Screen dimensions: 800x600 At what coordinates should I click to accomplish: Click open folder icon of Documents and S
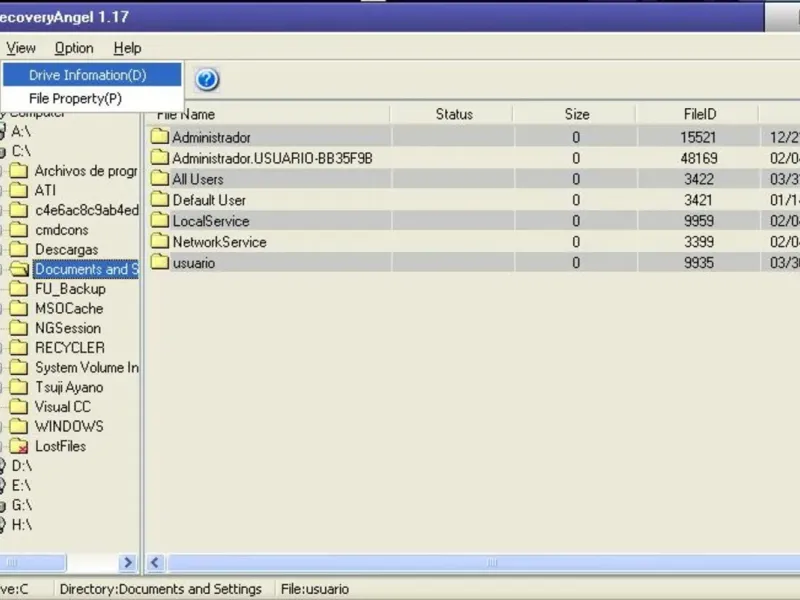pyautogui.click(x=19, y=269)
